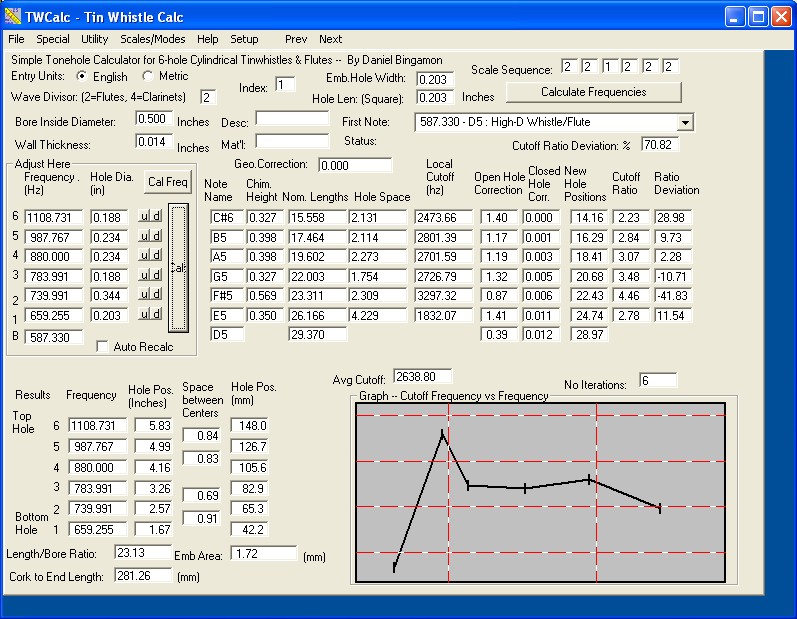The width and height of the screenshot is (797, 619).
Task: Open the Utility menu
Action: coord(95,39)
